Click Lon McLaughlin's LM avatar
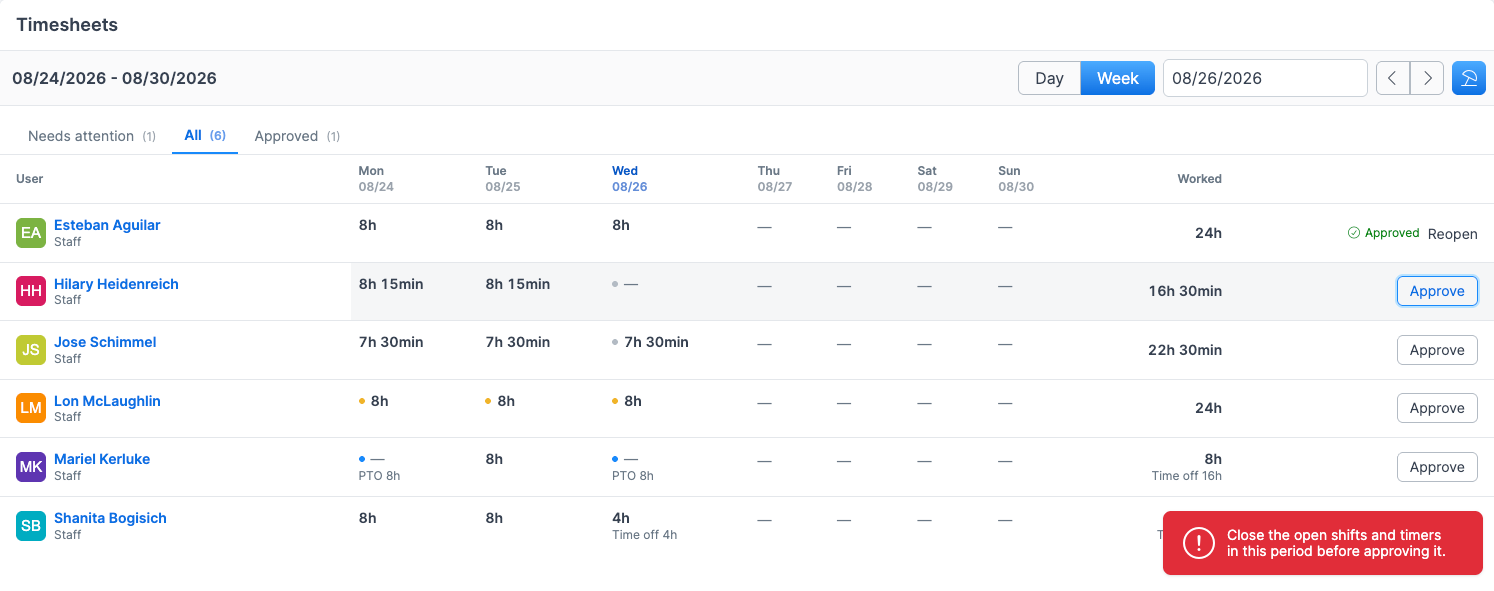The height and width of the screenshot is (591, 1494). click(x=31, y=408)
